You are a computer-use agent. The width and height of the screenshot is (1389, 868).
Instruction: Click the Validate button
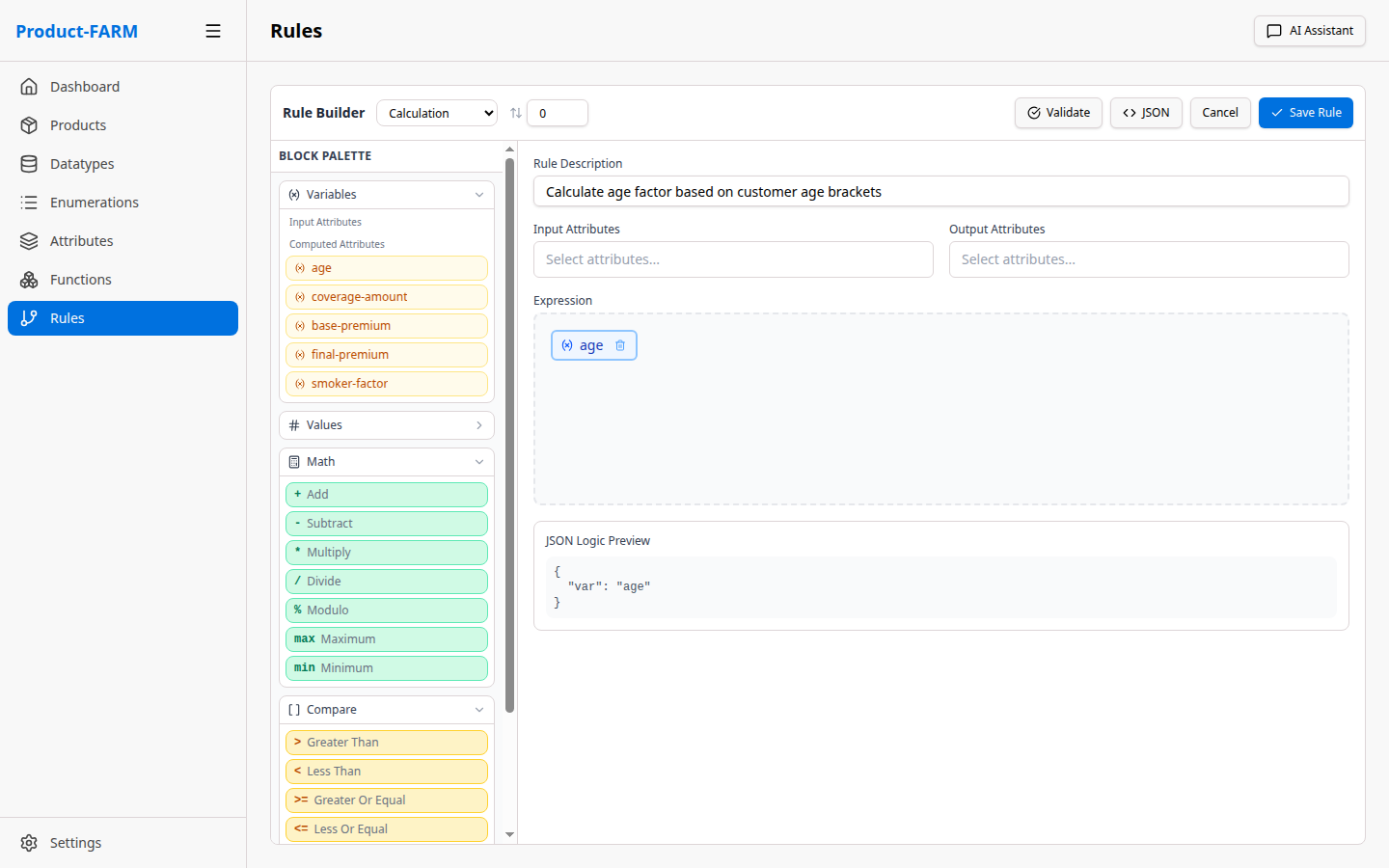tap(1058, 113)
